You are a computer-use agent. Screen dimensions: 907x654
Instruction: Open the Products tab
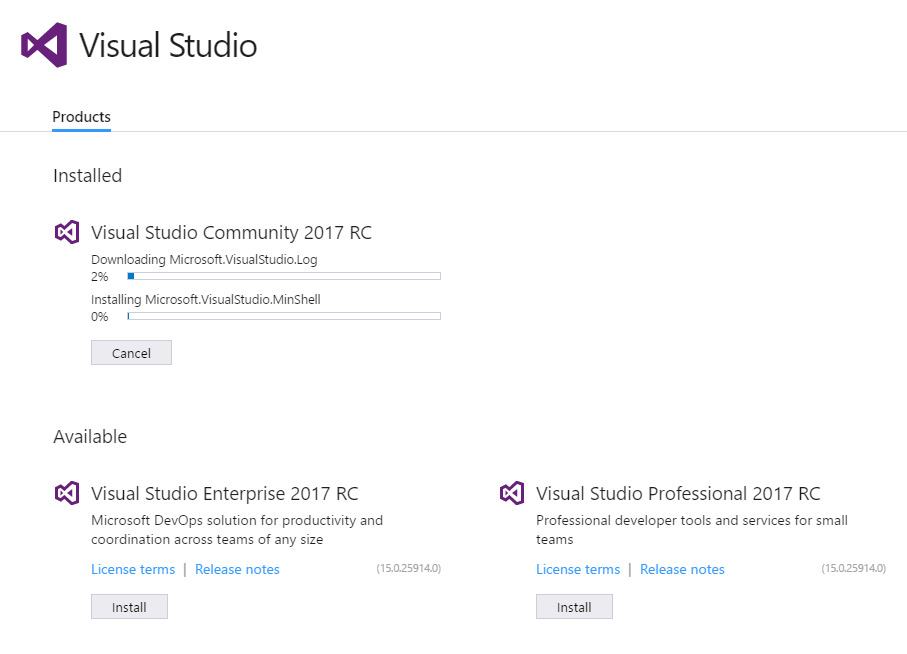81,117
